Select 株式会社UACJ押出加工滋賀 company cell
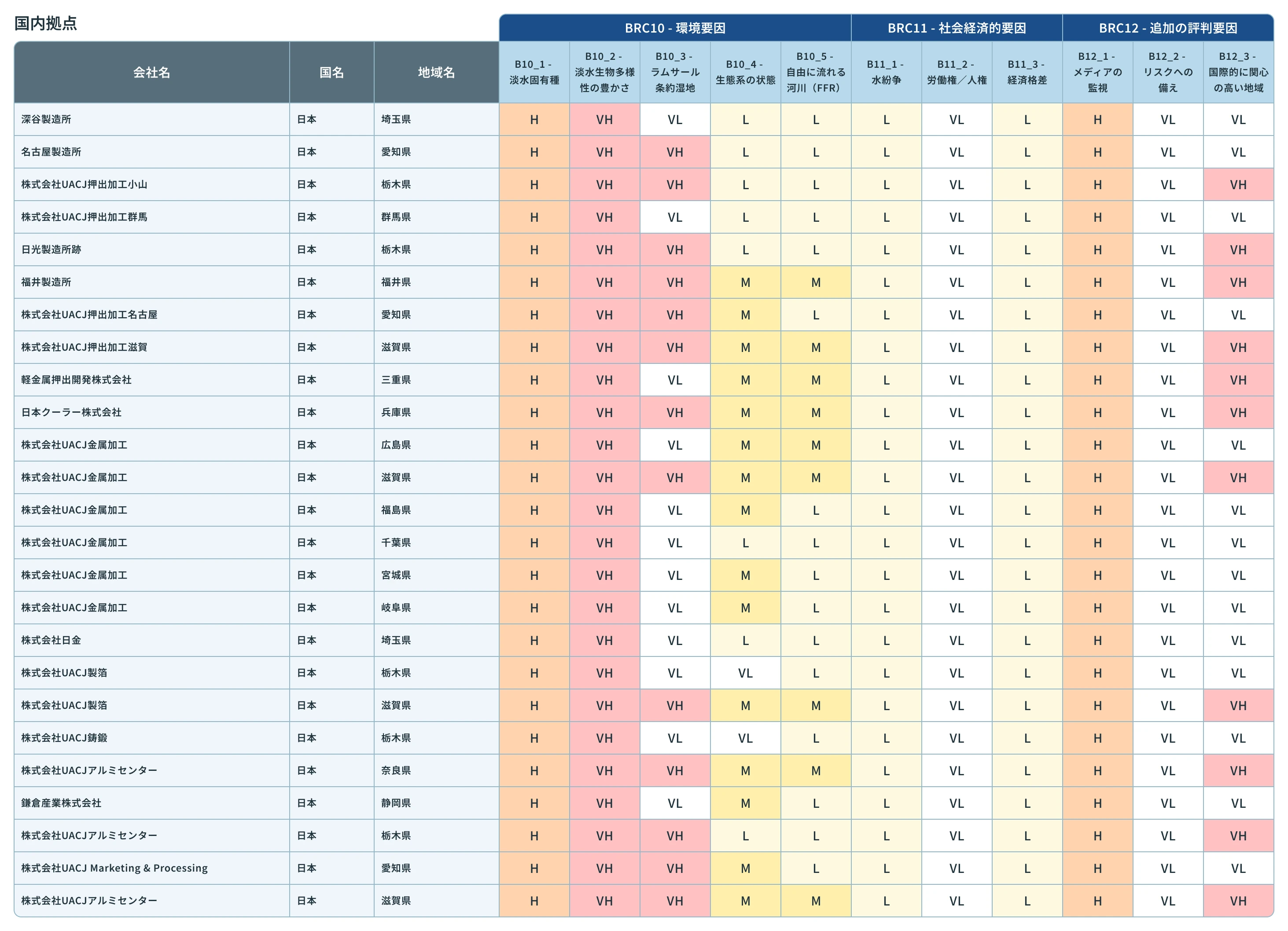 (151, 347)
